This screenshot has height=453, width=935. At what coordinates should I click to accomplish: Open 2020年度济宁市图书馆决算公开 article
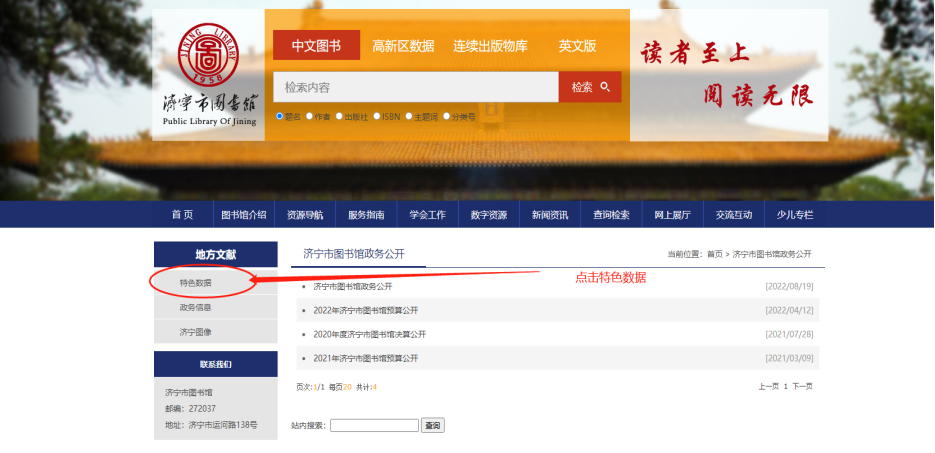(370, 334)
